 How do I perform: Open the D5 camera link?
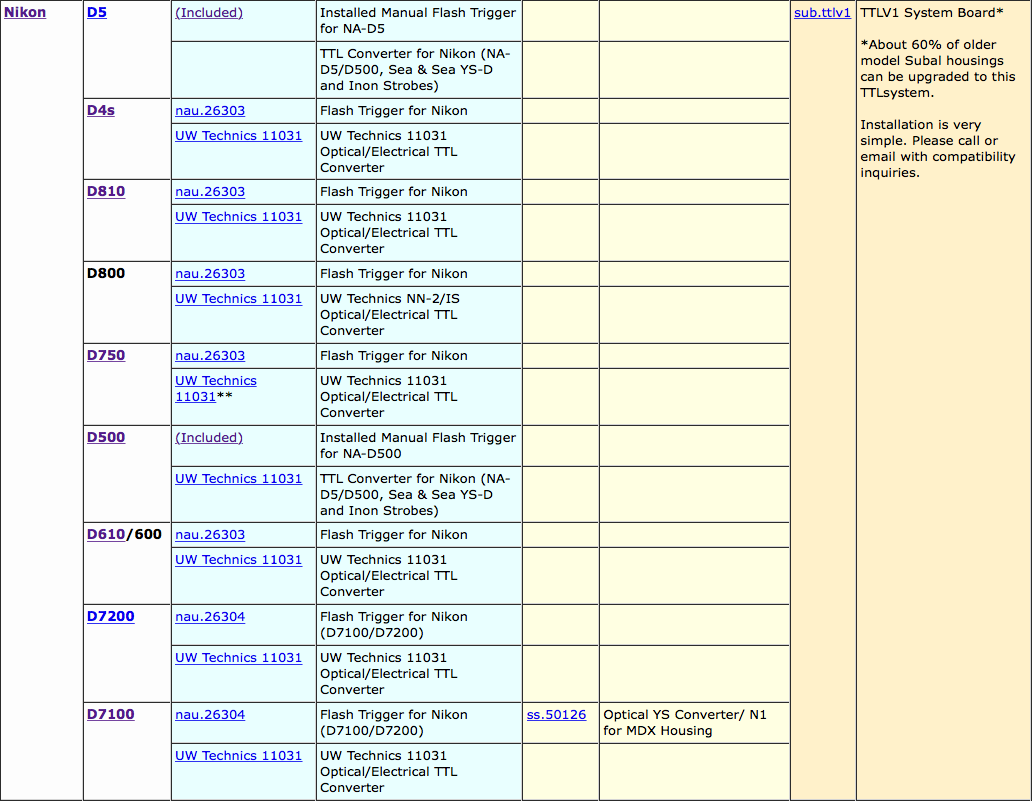[97, 13]
